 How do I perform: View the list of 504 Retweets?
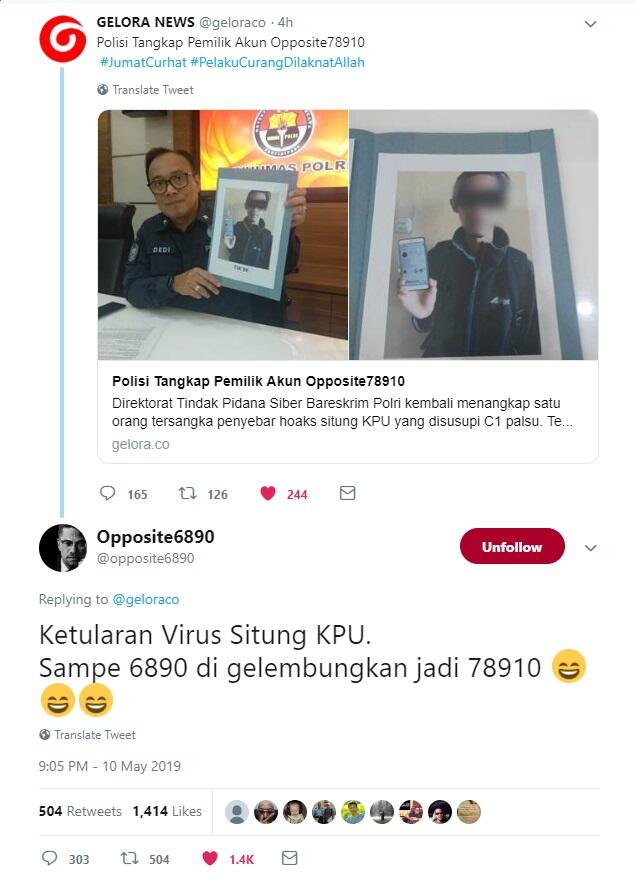(80, 811)
